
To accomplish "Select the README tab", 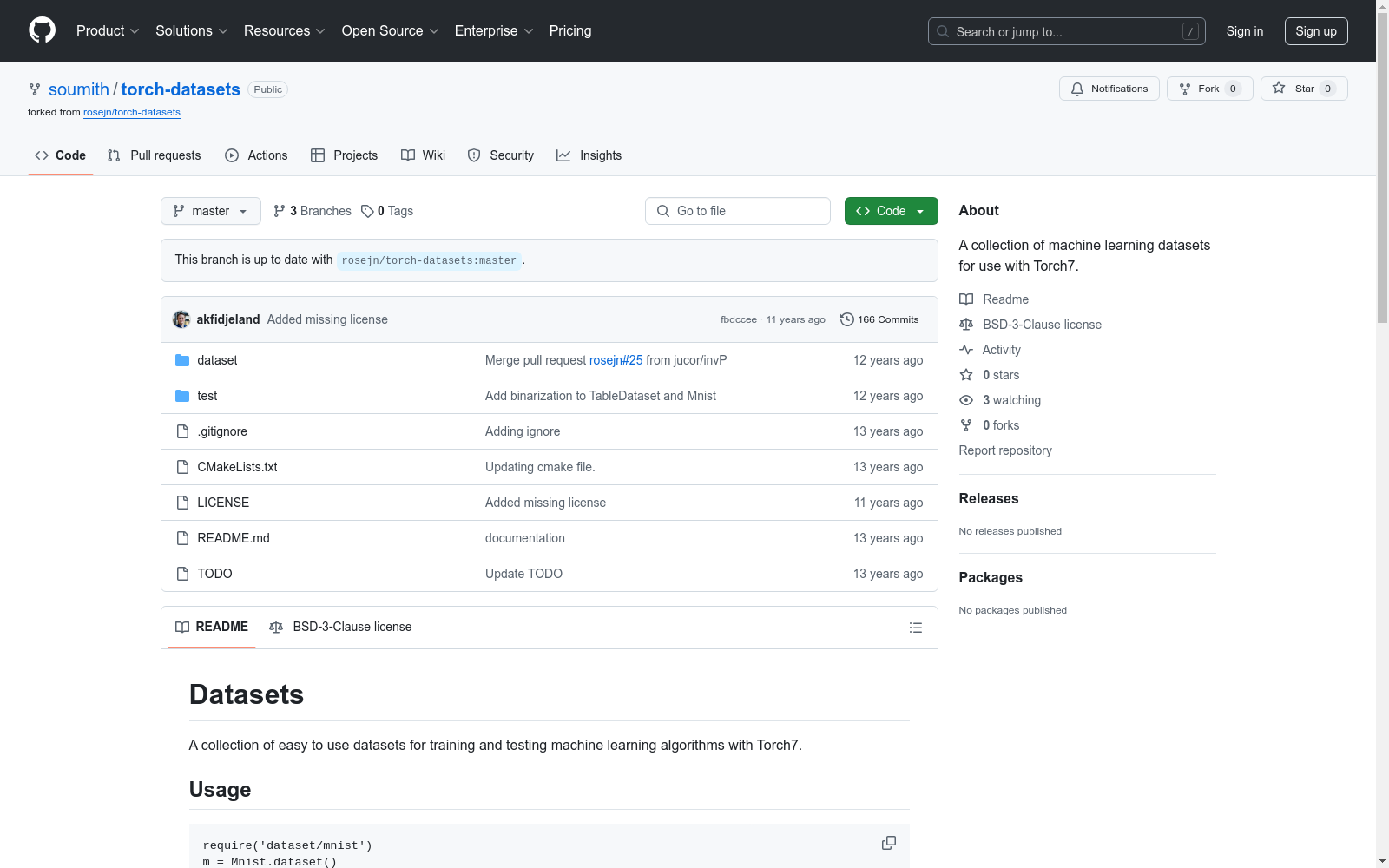I will (x=212, y=627).
